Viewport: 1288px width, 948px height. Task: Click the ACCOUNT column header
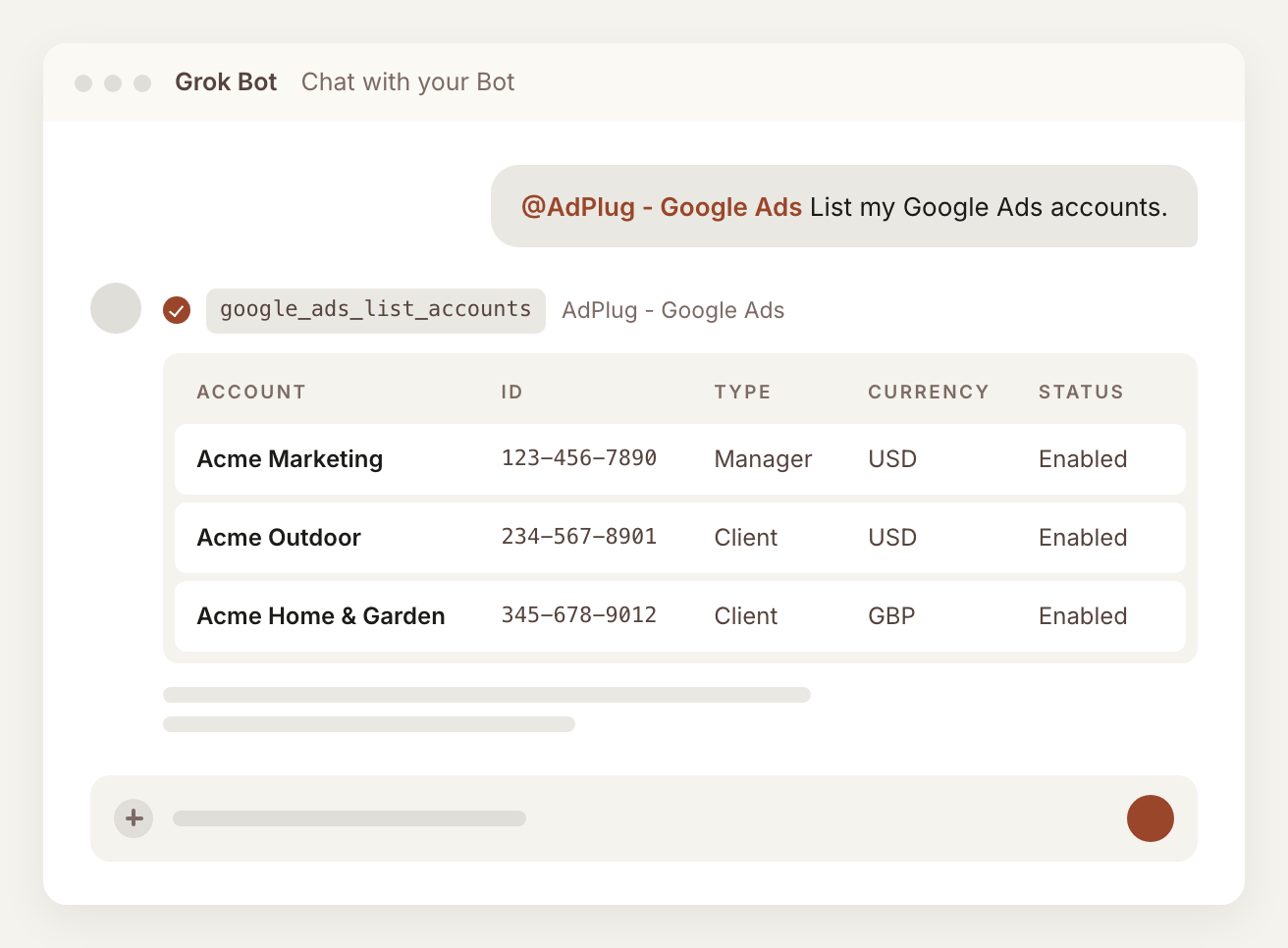251,393
